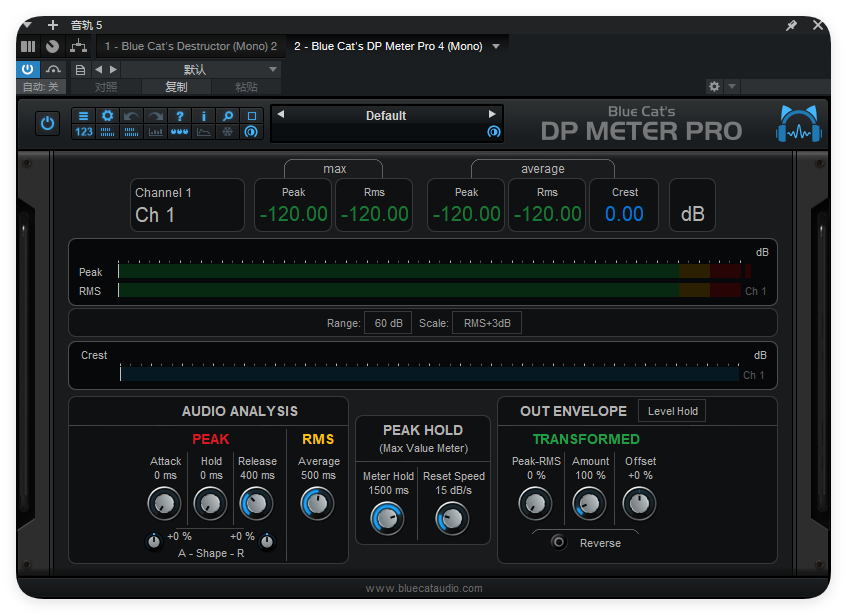Click the Peak-RMS mix knob
The image size is (847, 615).
pos(535,504)
